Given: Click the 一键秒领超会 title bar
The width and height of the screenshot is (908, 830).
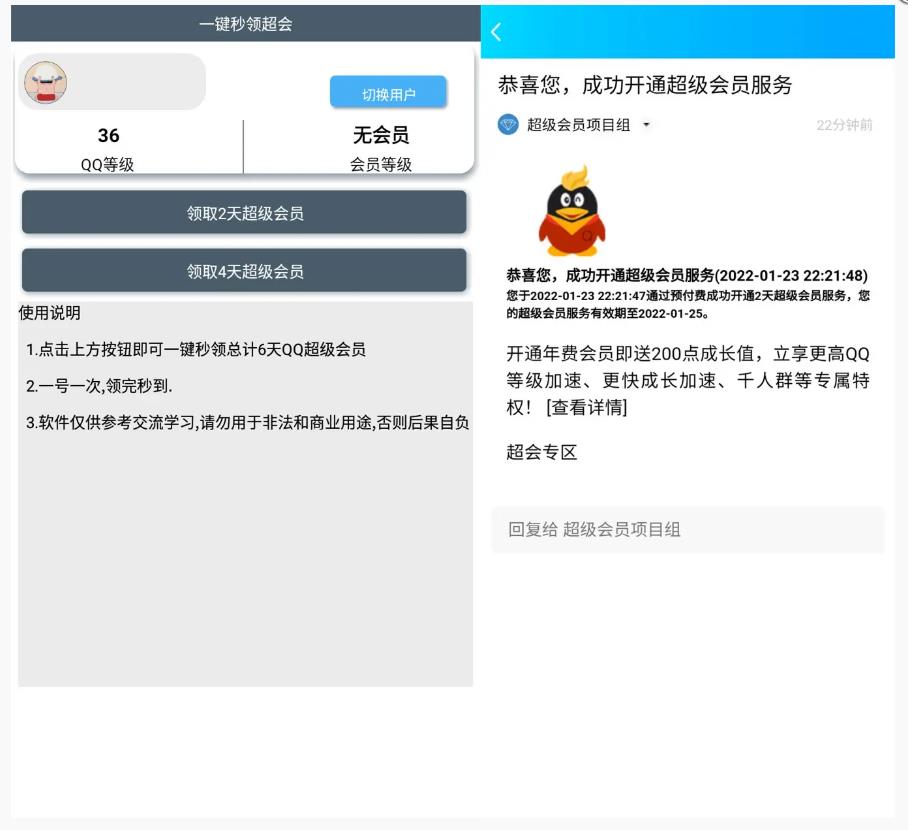Looking at the screenshot, I should click(x=245, y=24).
